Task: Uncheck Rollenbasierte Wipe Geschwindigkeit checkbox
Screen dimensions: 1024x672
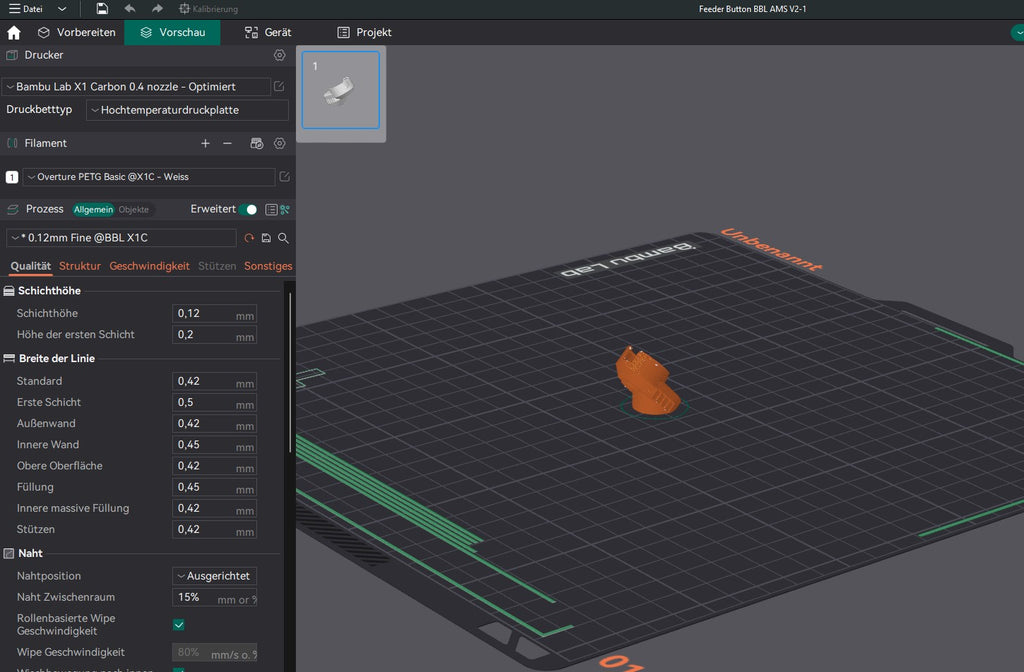Action: pyautogui.click(x=178, y=625)
